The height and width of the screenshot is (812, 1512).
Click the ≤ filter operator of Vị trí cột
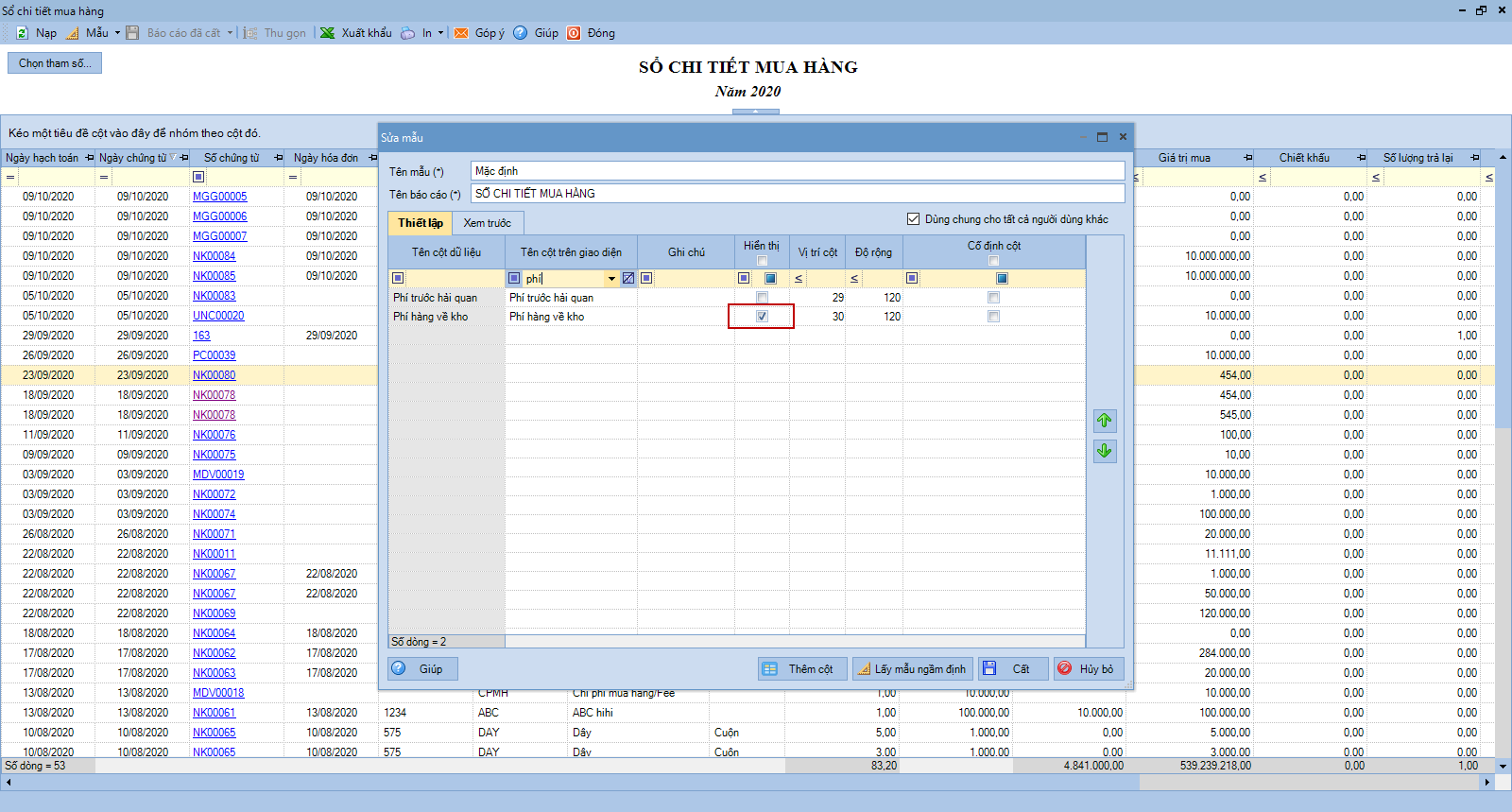coord(799,279)
